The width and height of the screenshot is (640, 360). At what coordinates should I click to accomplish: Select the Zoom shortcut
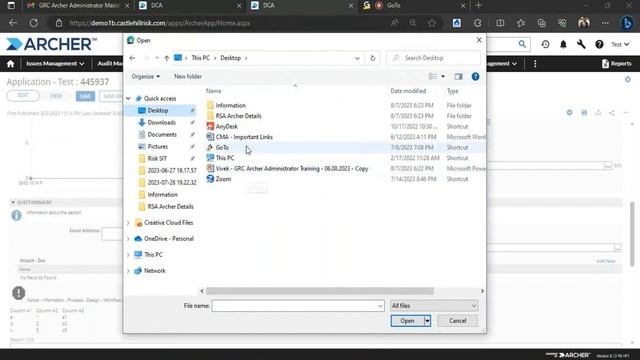click(223, 179)
